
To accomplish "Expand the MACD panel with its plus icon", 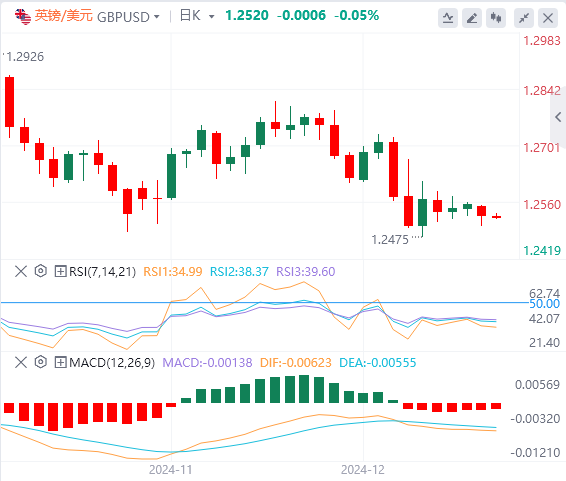I will pos(60,362).
